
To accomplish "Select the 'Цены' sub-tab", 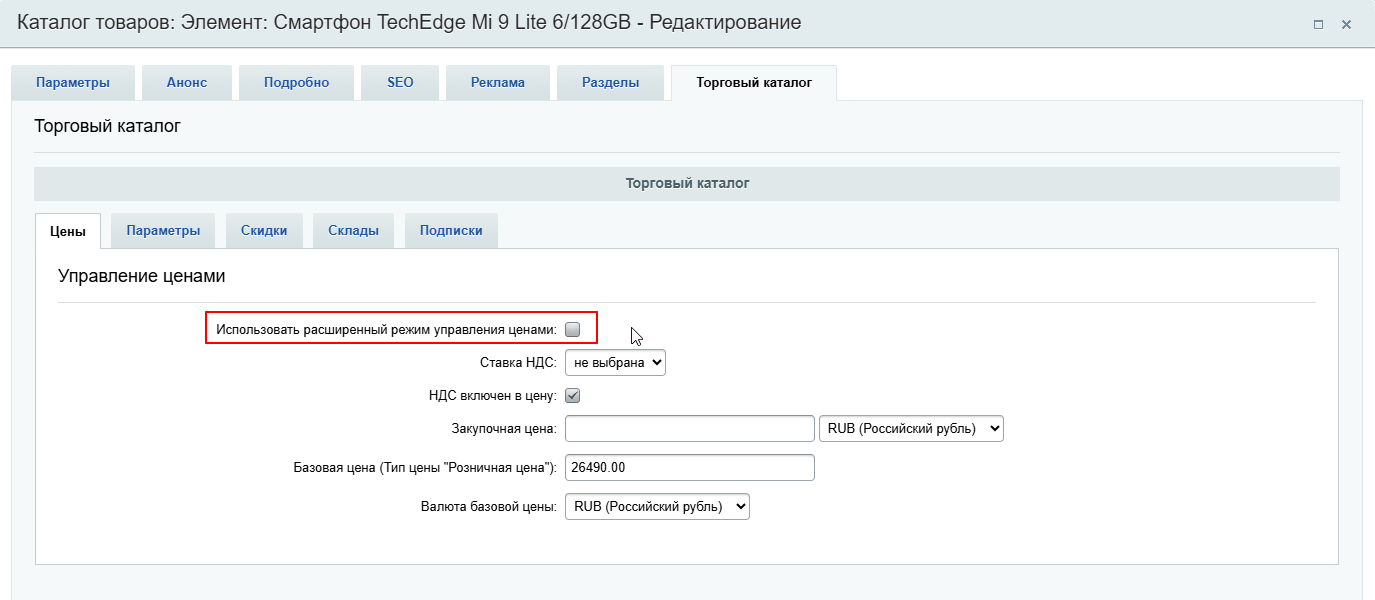I will click(67, 231).
